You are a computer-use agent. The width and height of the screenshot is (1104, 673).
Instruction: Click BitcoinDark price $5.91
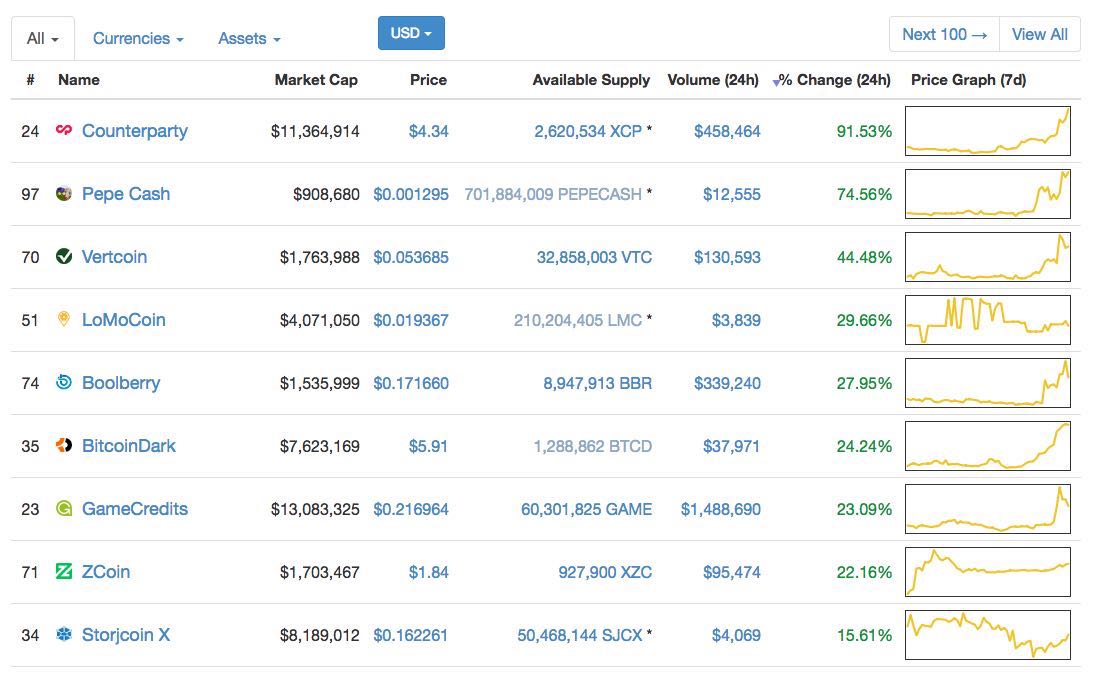click(428, 446)
